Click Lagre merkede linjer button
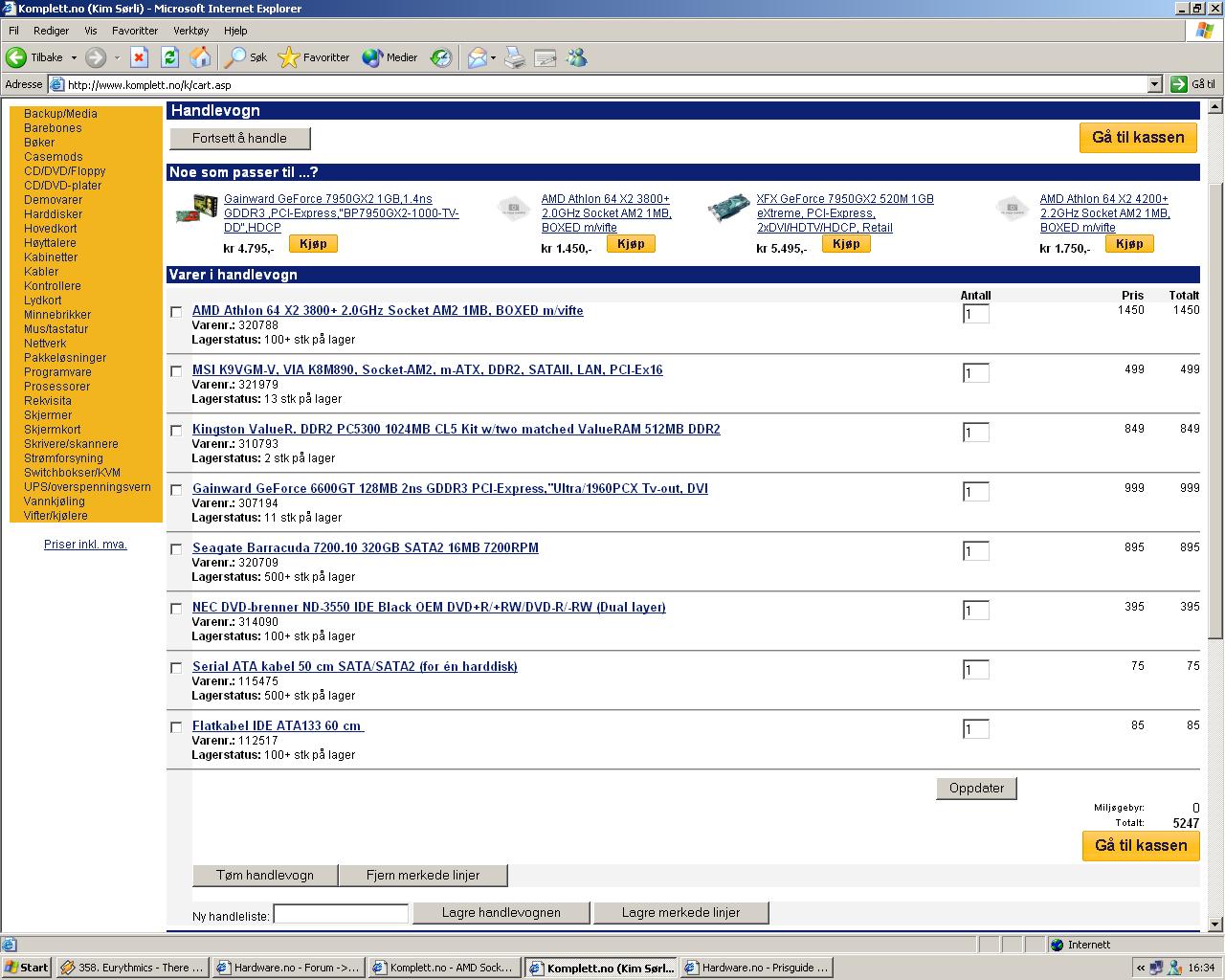Image resolution: width=1225 pixels, height=980 pixels. tap(680, 912)
